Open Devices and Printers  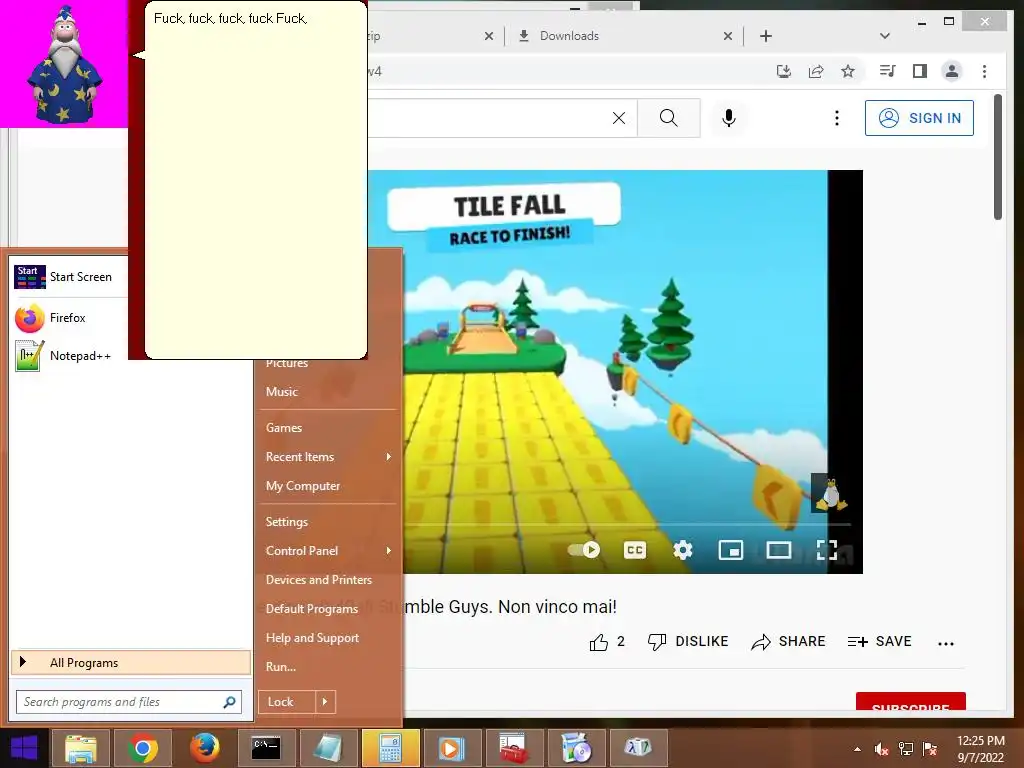(318, 580)
